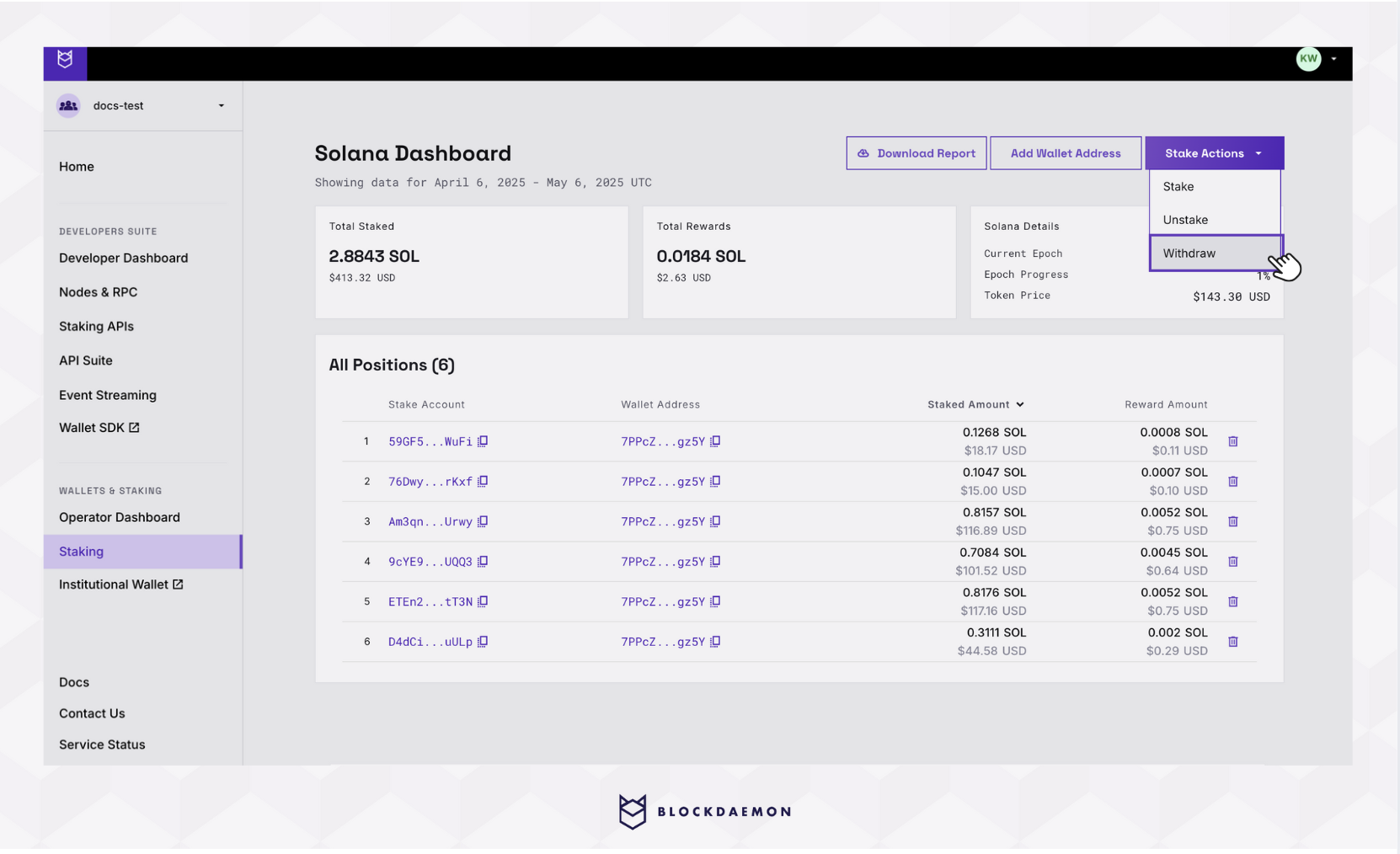Delete position Am3qn...Urwy with trash icon
The image size is (1400, 854).
(1233, 521)
